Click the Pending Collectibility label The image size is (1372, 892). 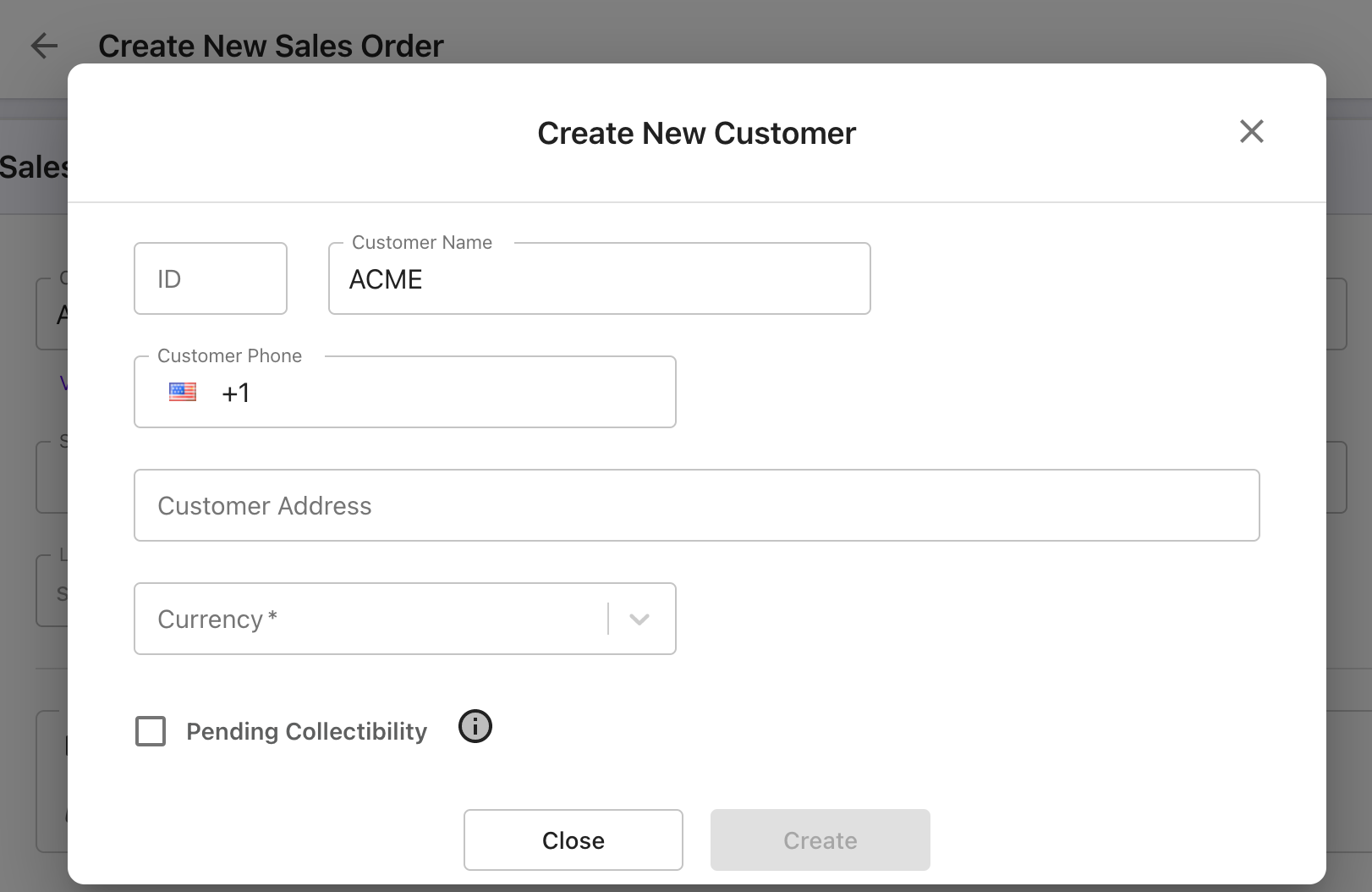(x=307, y=731)
